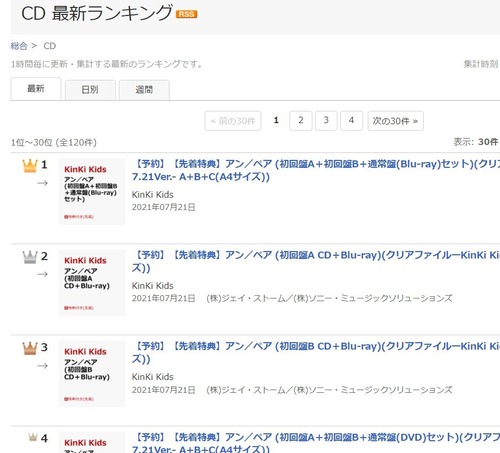This screenshot has height=453, width=500.
Task: Click the 次の30件 next page button
Action: coord(395,121)
